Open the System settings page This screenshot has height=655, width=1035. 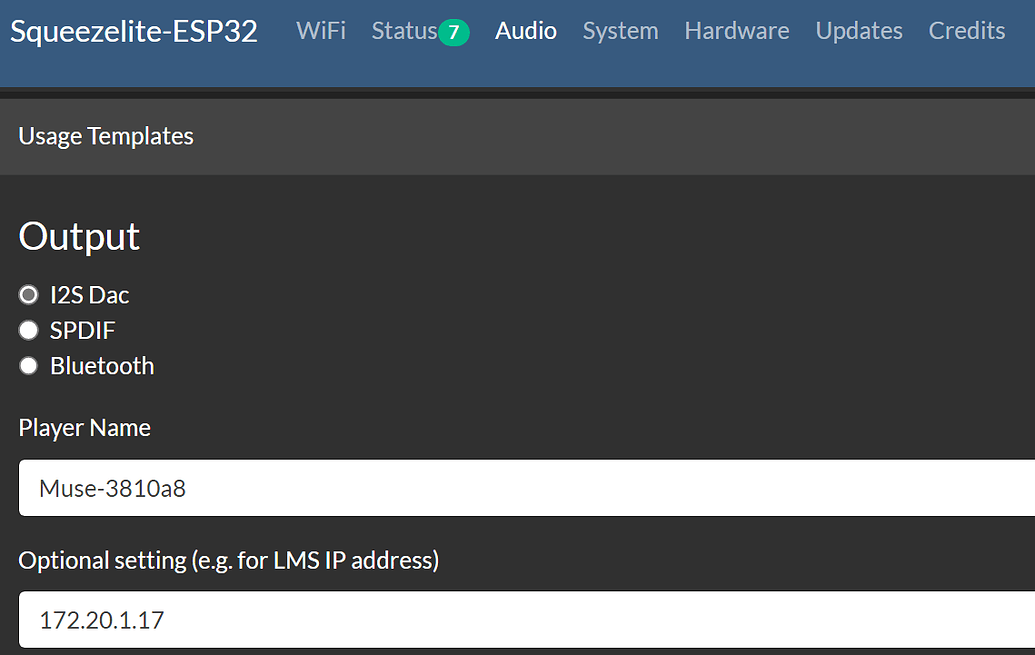point(620,31)
